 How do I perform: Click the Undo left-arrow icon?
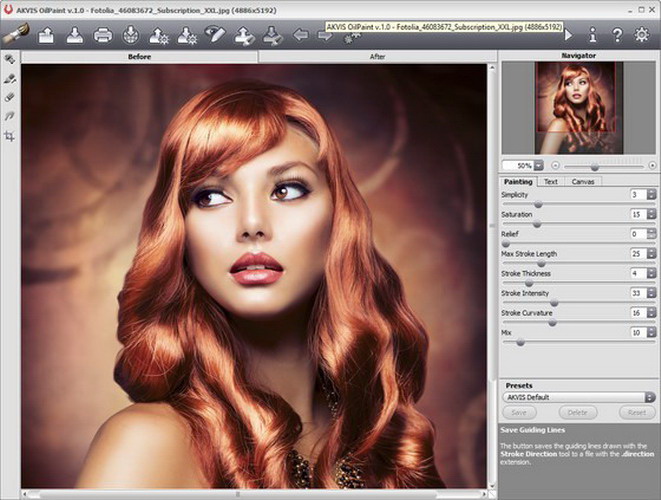pos(300,36)
